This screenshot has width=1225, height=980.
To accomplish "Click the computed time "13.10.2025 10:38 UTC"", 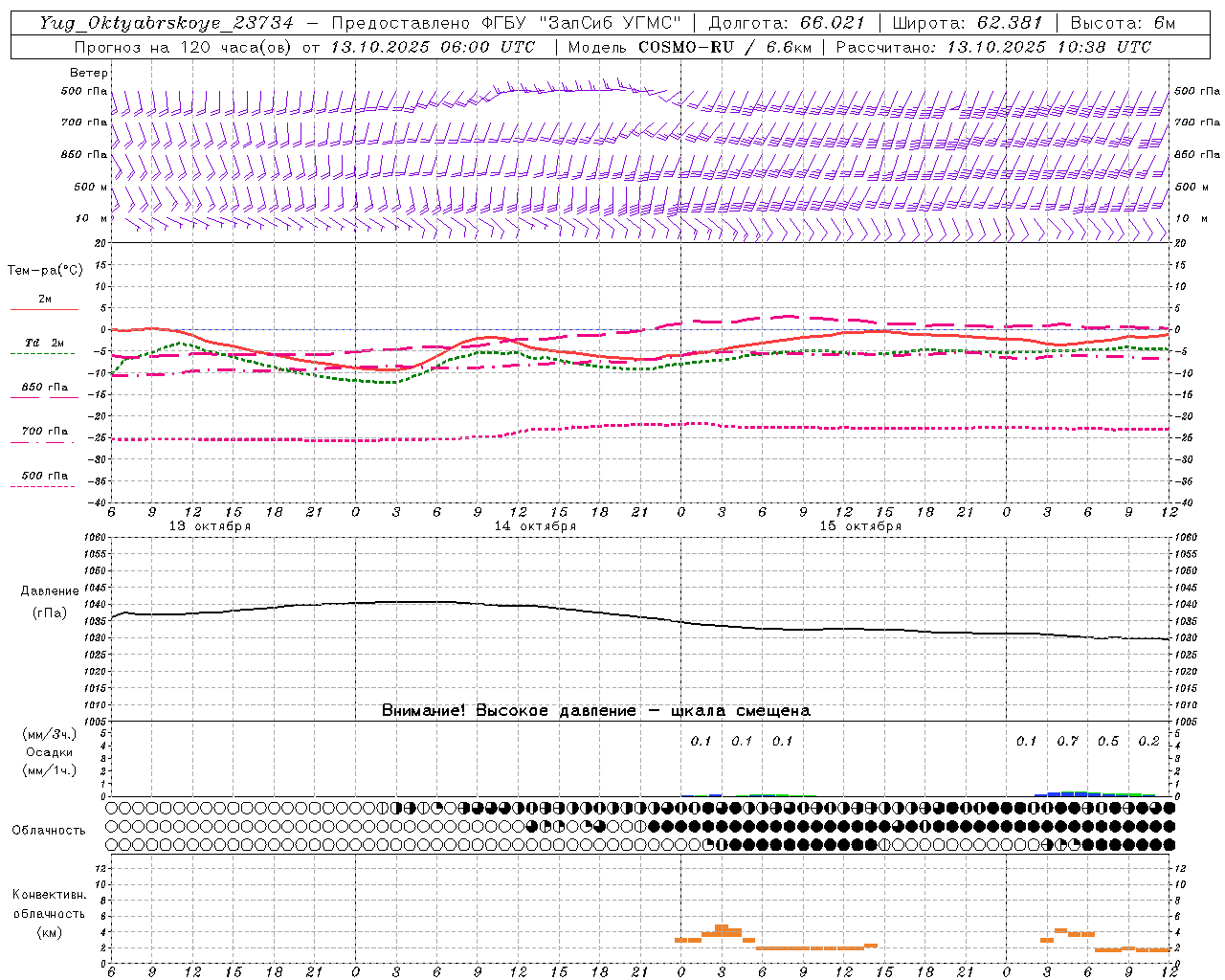I will (1049, 47).
